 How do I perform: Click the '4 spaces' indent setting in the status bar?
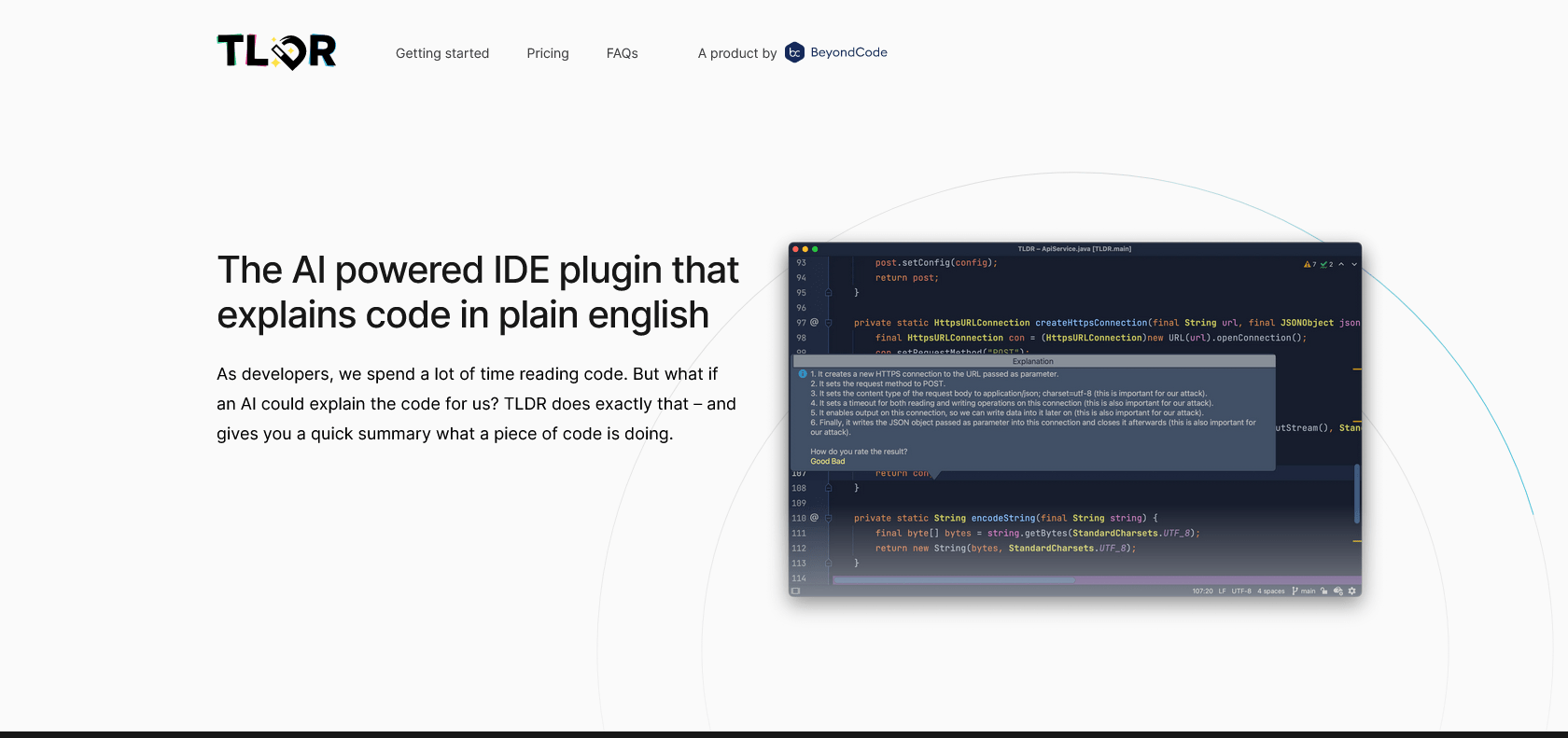pyautogui.click(x=1270, y=591)
